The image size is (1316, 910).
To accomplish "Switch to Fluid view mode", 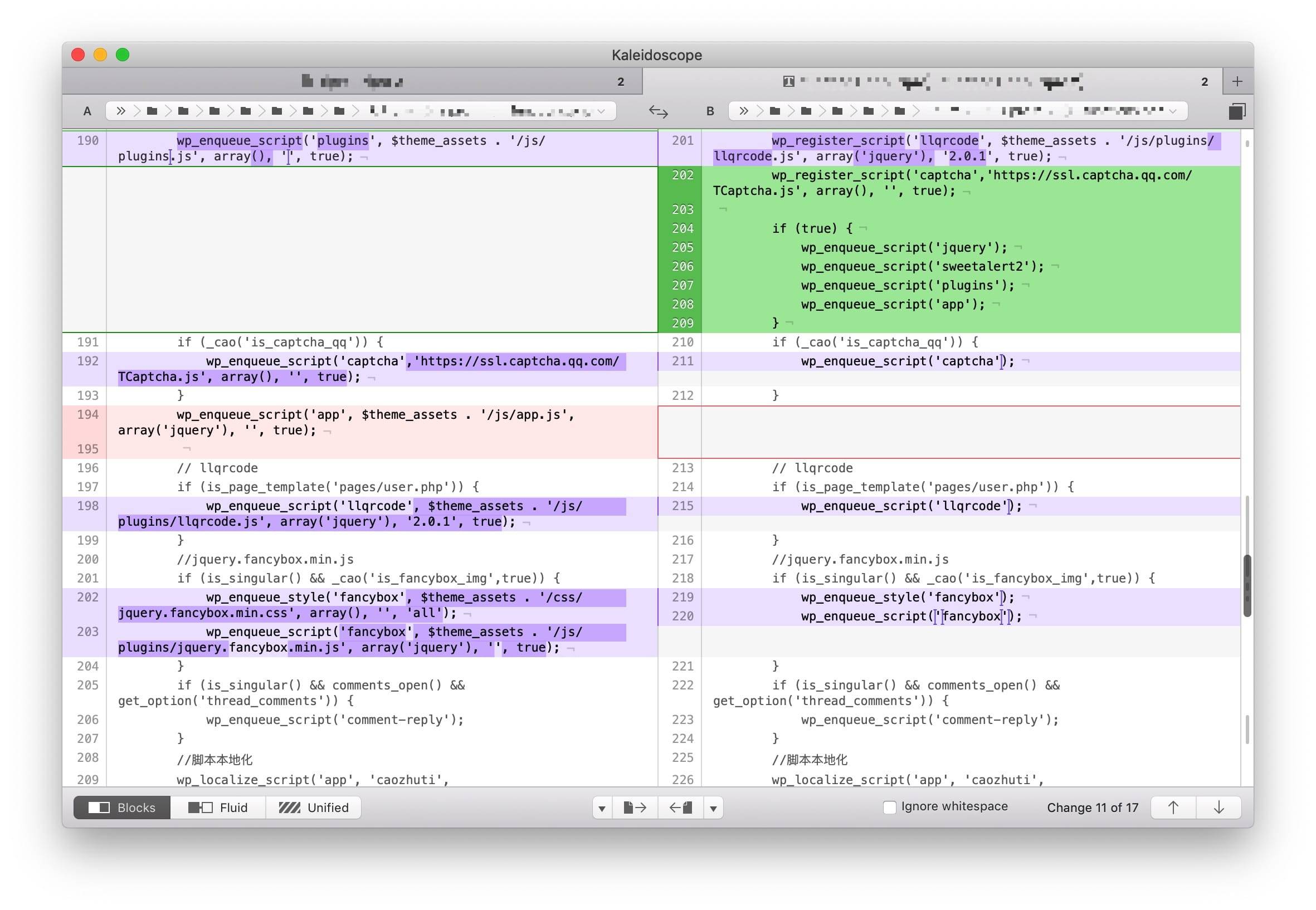I will pos(218,808).
